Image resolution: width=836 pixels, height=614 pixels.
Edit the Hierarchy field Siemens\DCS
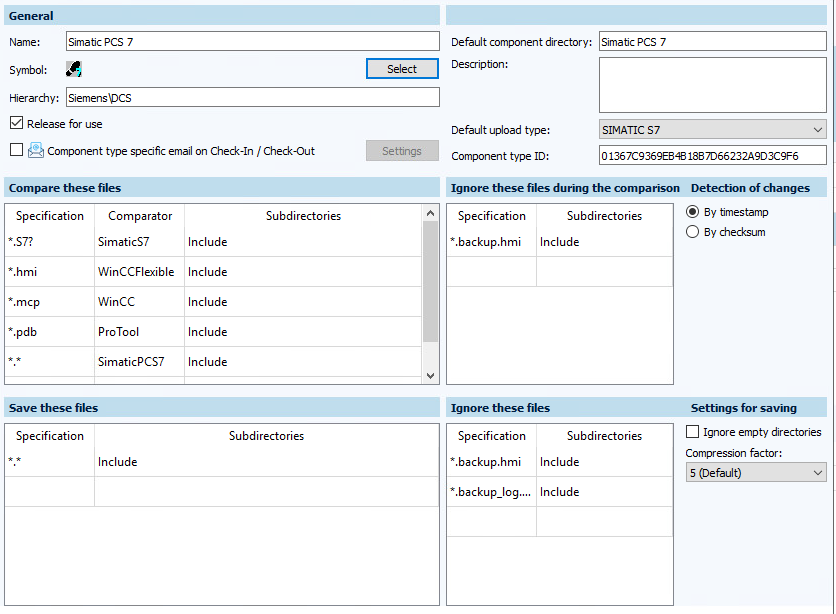(x=253, y=98)
